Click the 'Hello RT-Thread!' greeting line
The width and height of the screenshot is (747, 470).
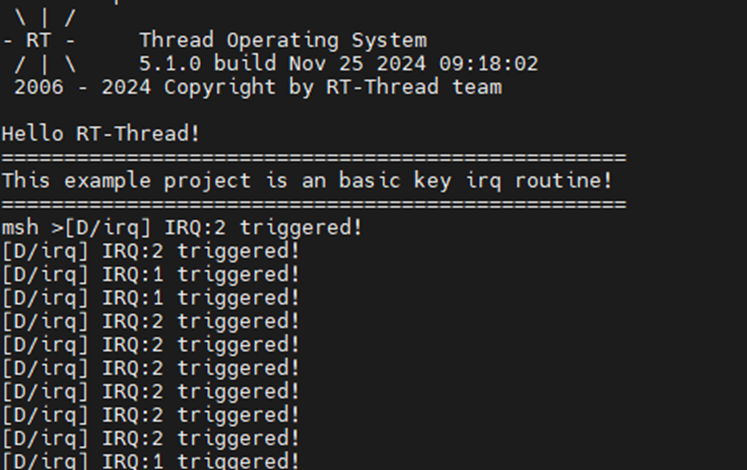click(101, 134)
